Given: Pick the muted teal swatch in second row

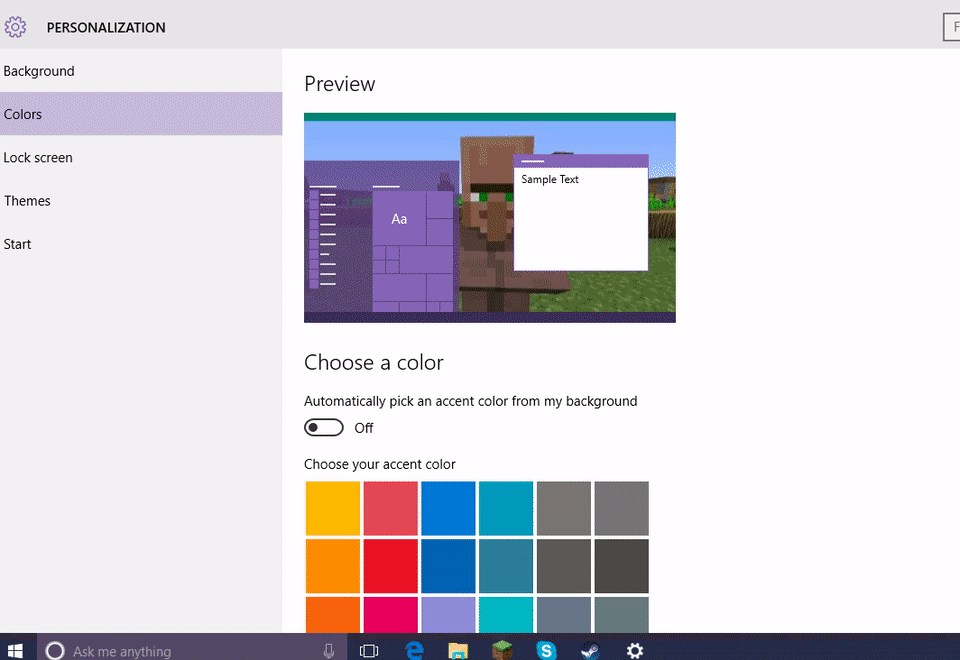Looking at the screenshot, I should [x=506, y=566].
